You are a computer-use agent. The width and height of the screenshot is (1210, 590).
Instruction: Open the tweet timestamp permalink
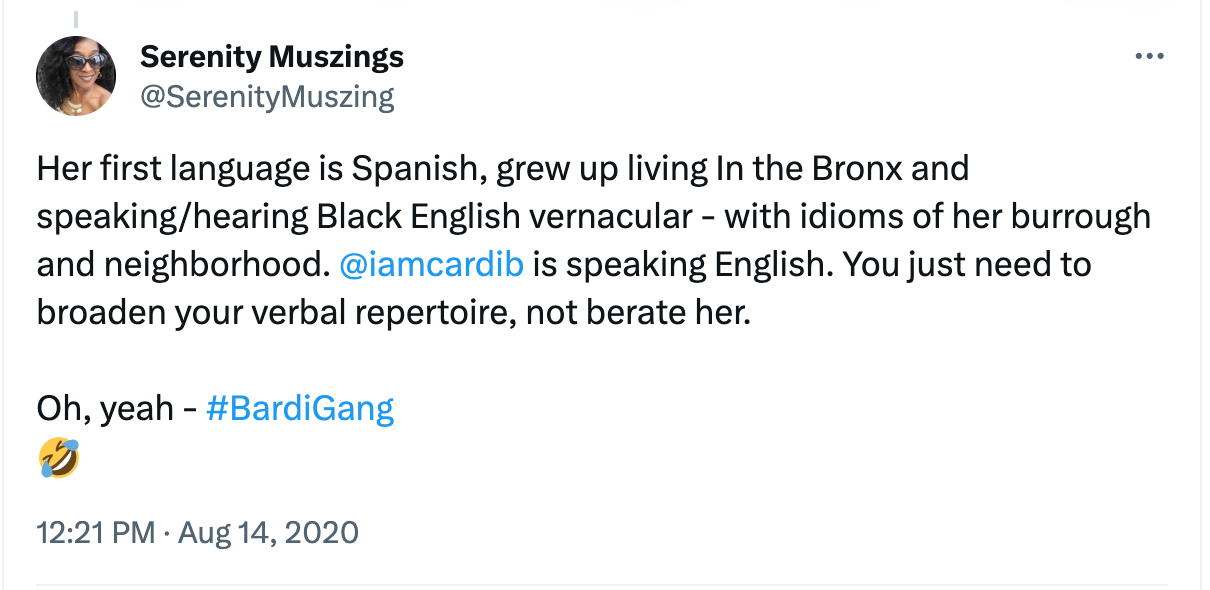coord(196,532)
